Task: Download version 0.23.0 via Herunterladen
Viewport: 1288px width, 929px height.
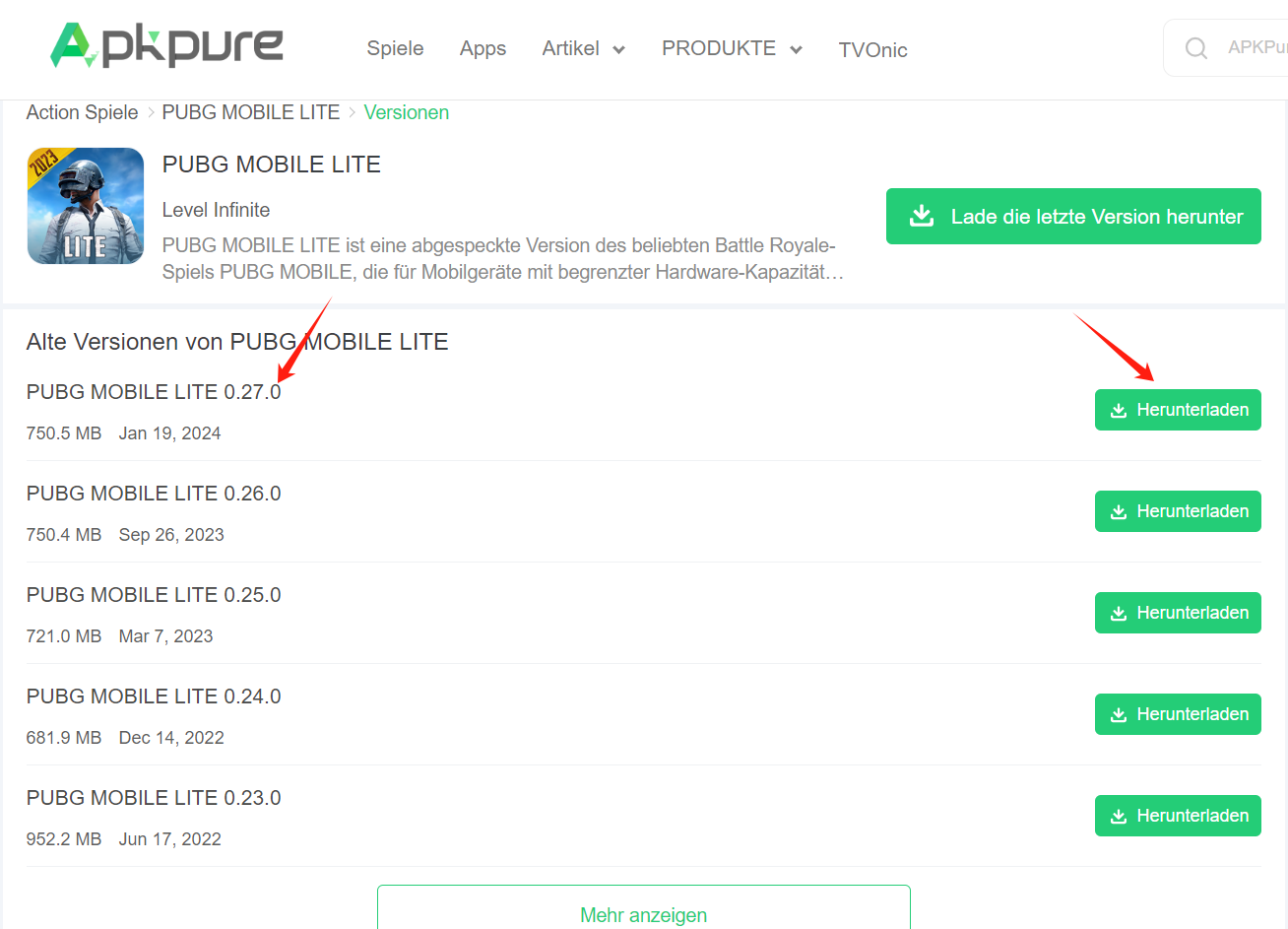Action: click(x=1178, y=816)
